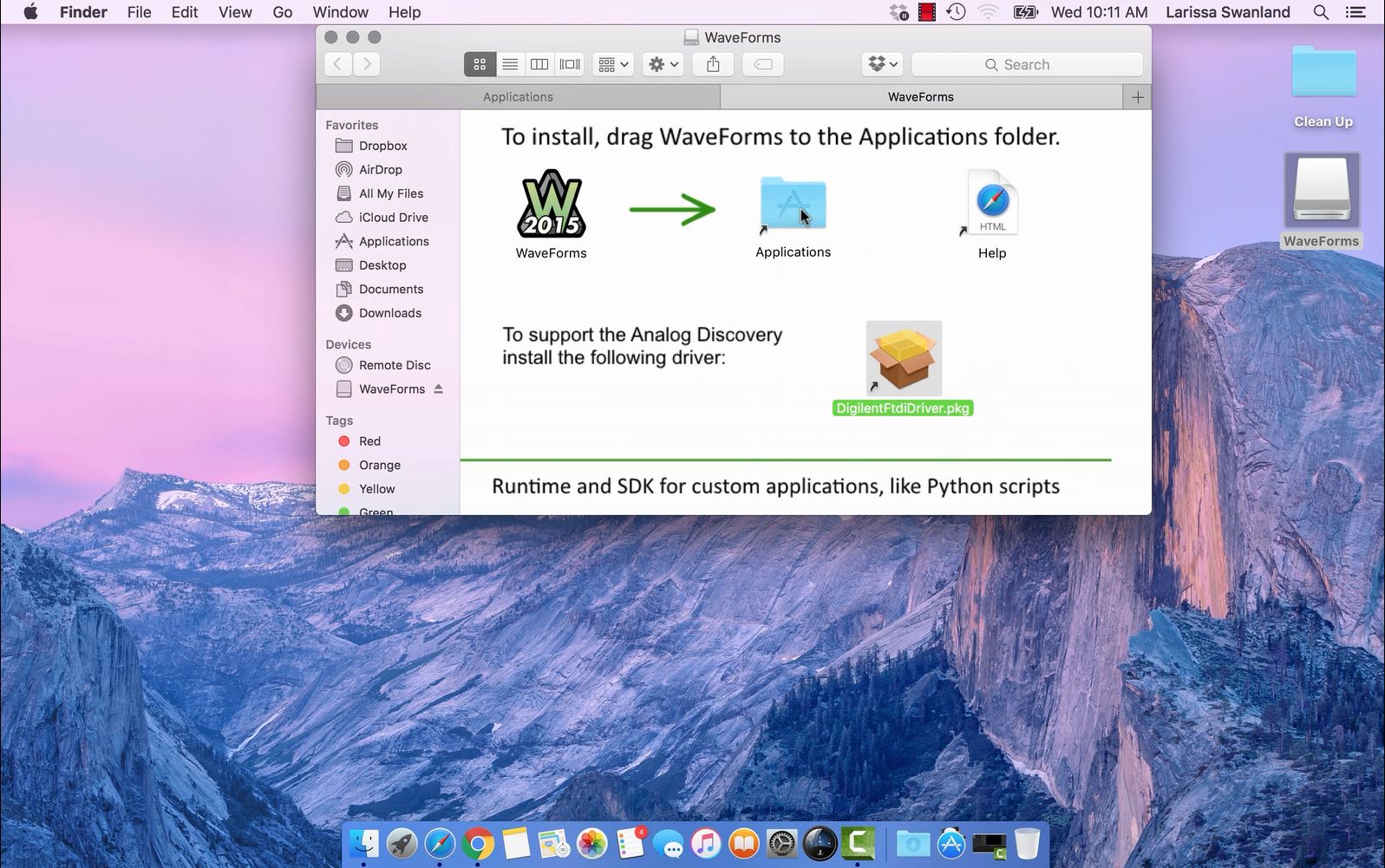Click the Applications folder shortcut icon

(793, 204)
